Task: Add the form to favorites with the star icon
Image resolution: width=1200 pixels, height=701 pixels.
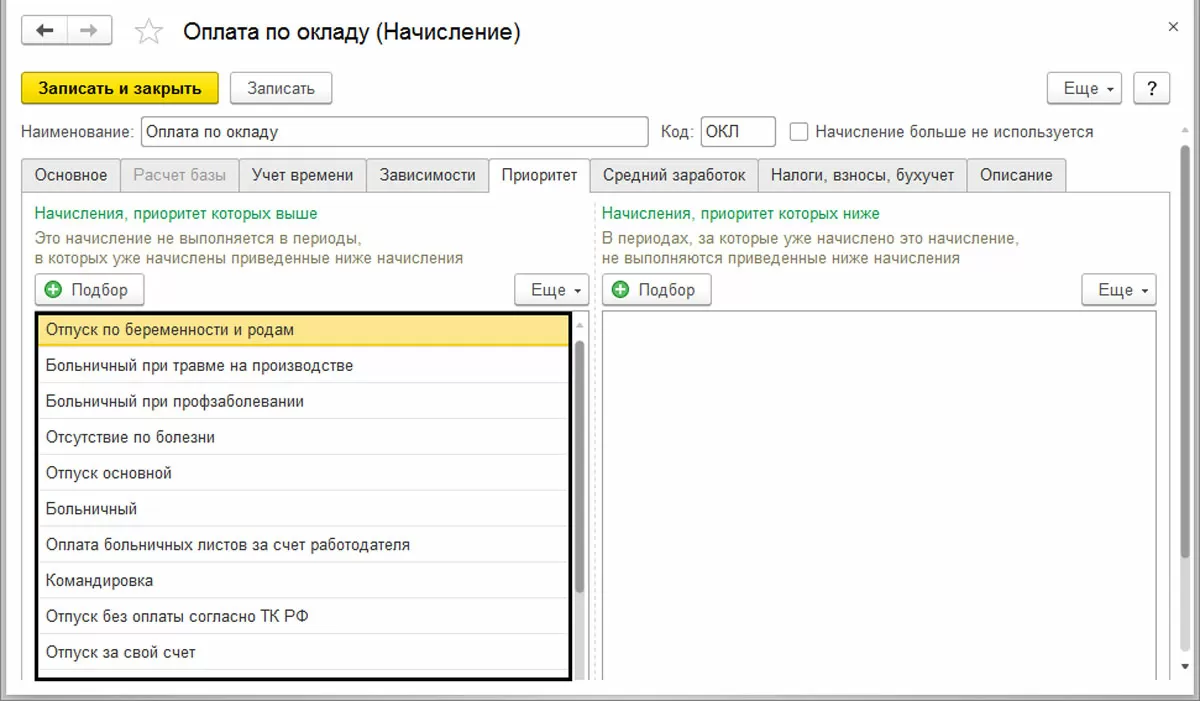Action: click(149, 32)
